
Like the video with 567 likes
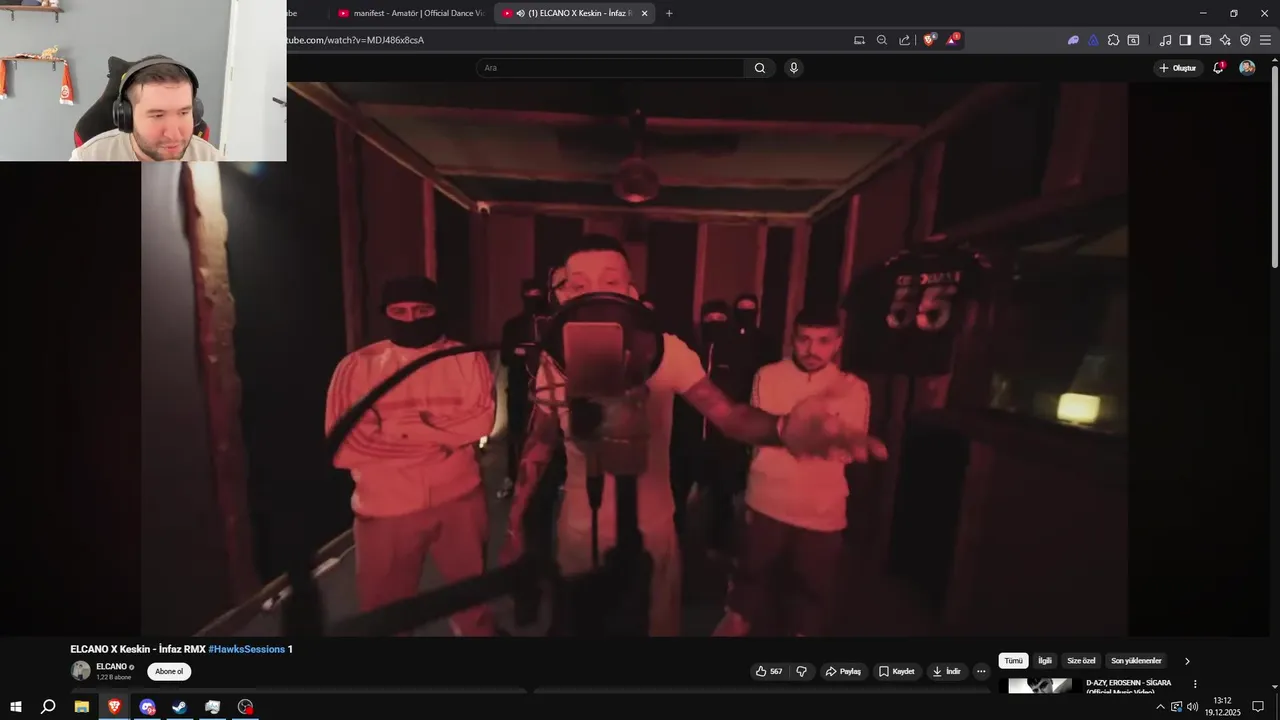pos(768,671)
